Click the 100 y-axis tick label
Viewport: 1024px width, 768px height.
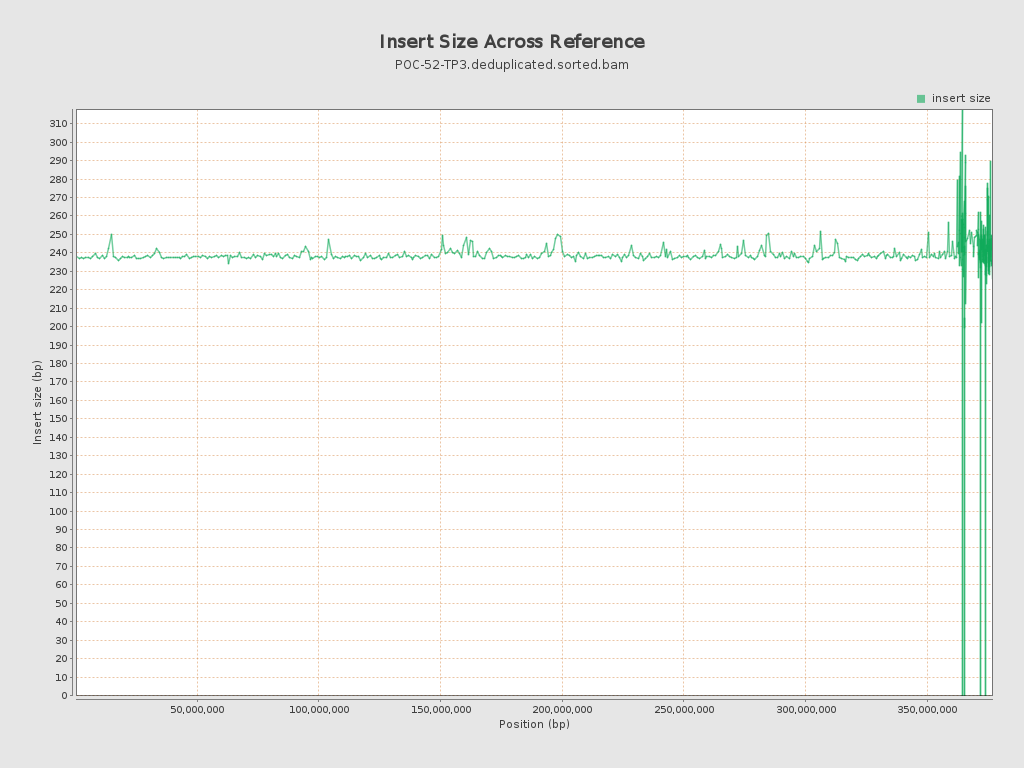coord(59,511)
